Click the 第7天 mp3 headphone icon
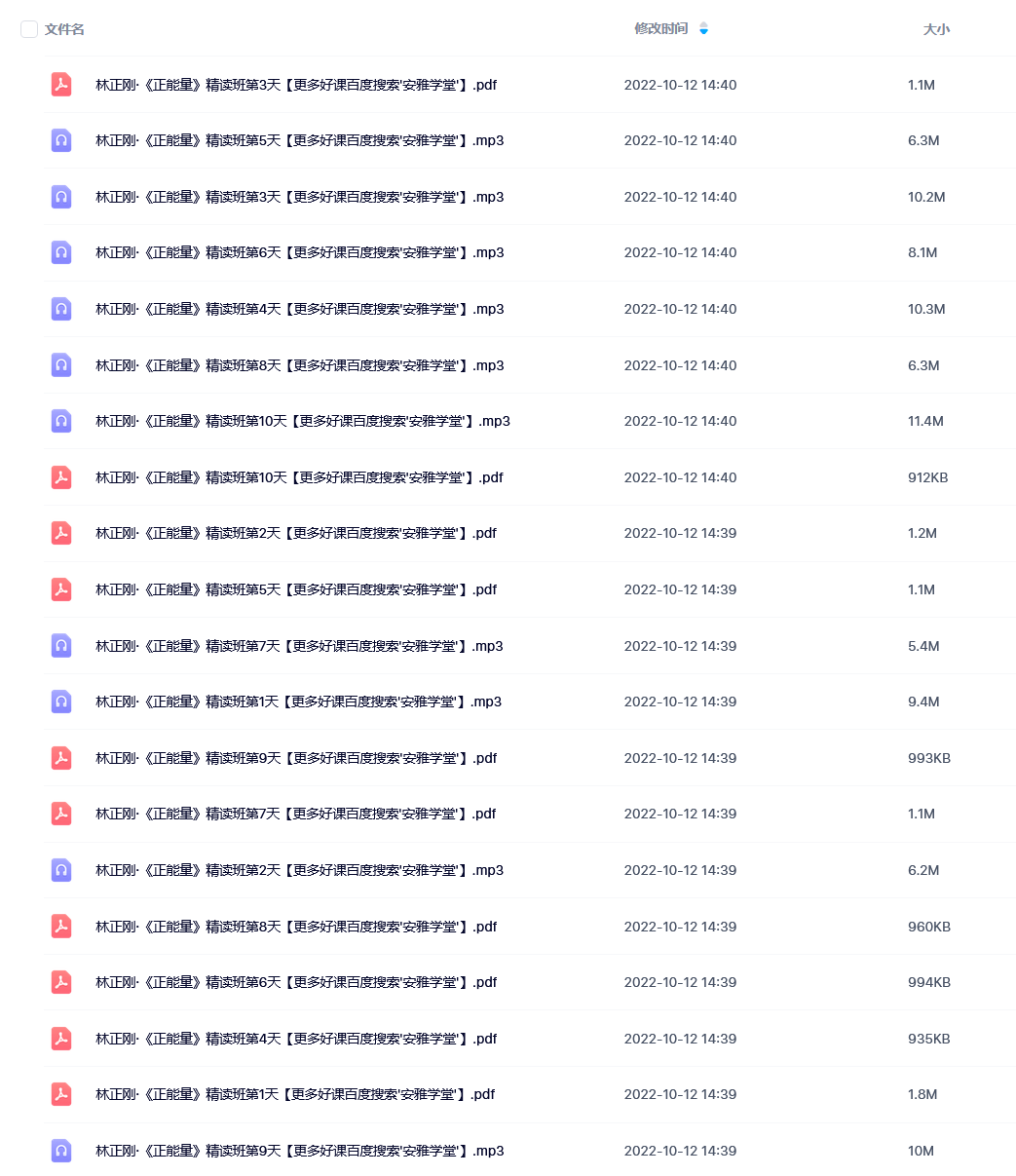 pos(61,646)
